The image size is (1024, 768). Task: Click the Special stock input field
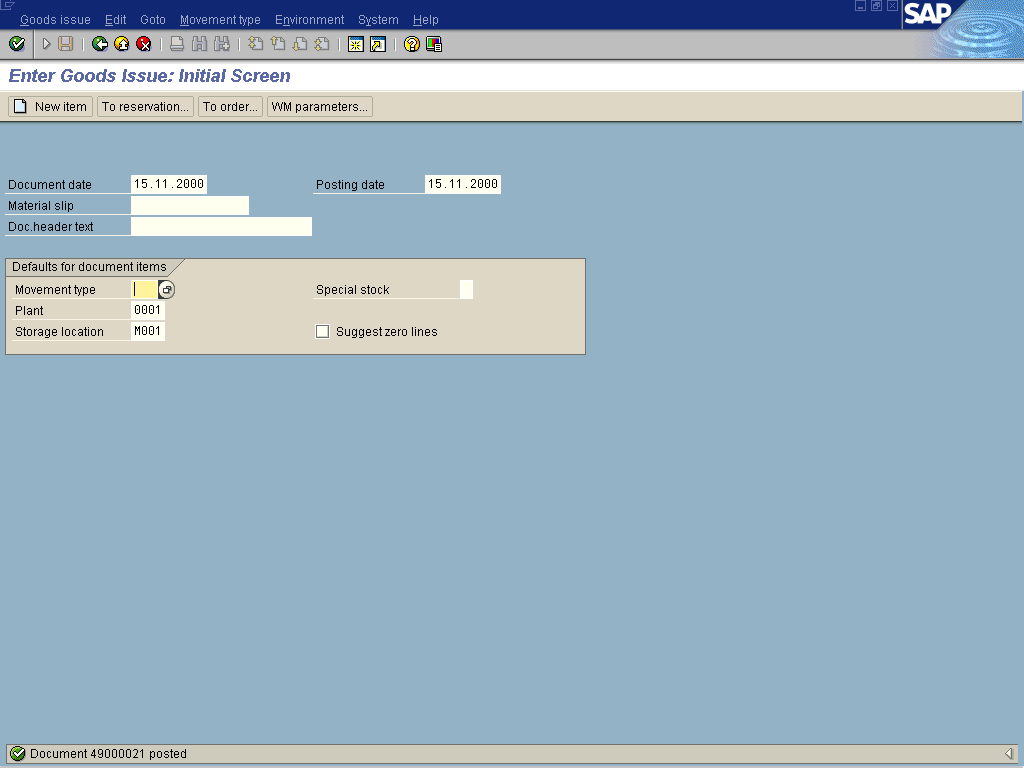tap(466, 289)
